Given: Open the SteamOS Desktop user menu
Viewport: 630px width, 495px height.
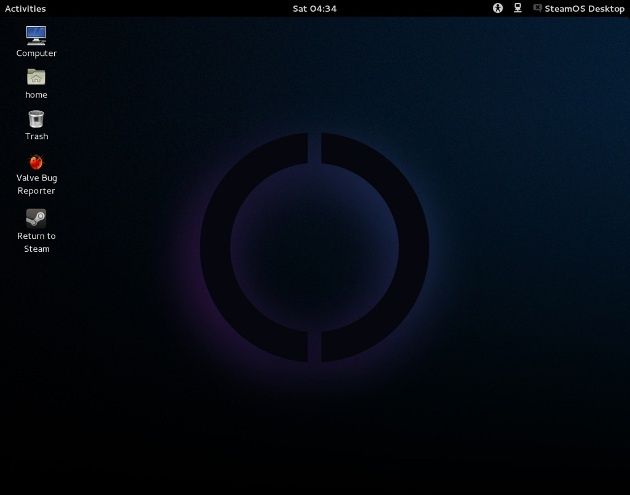Looking at the screenshot, I should pos(584,8).
